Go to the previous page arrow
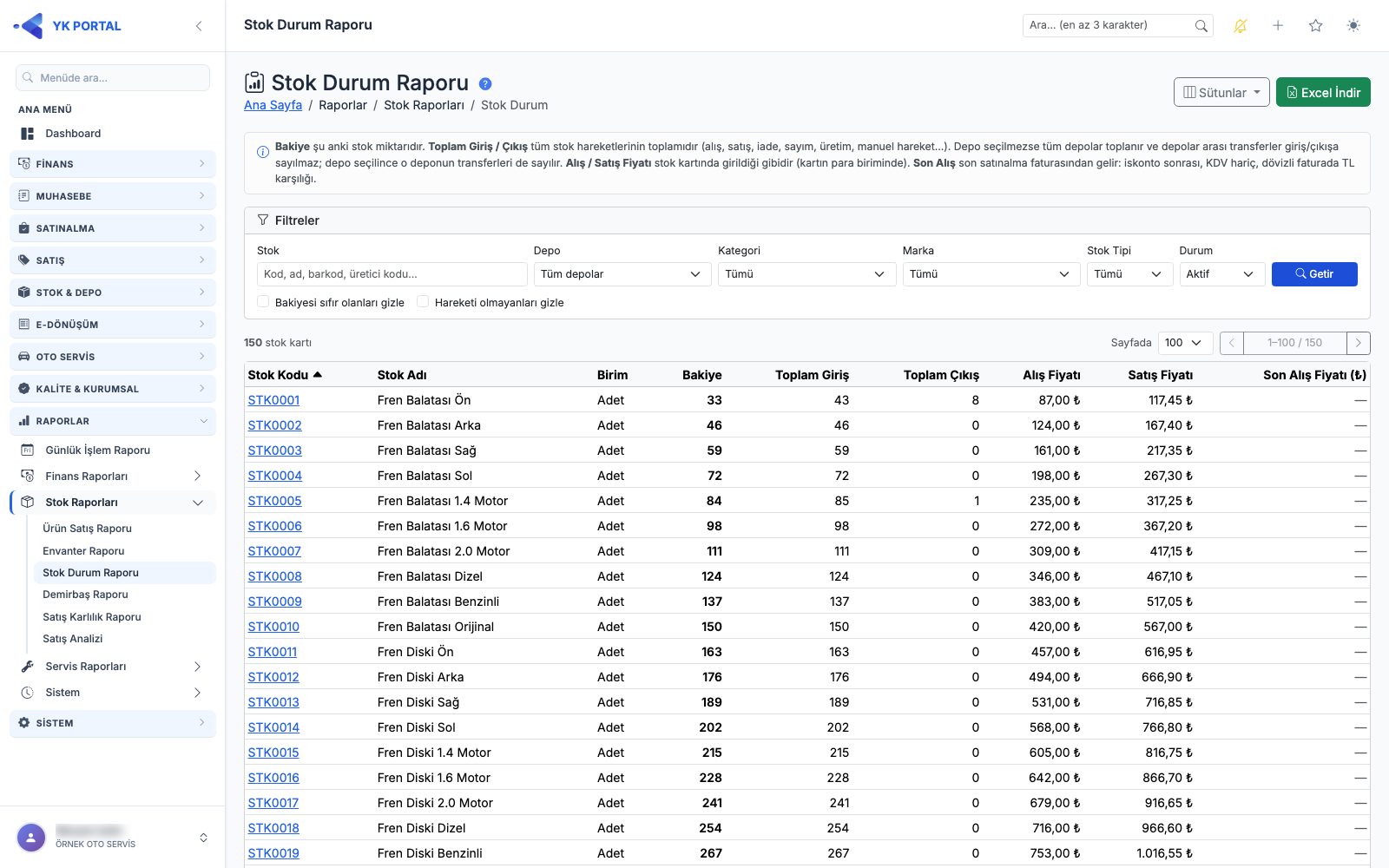The image size is (1389, 868). (x=1231, y=343)
